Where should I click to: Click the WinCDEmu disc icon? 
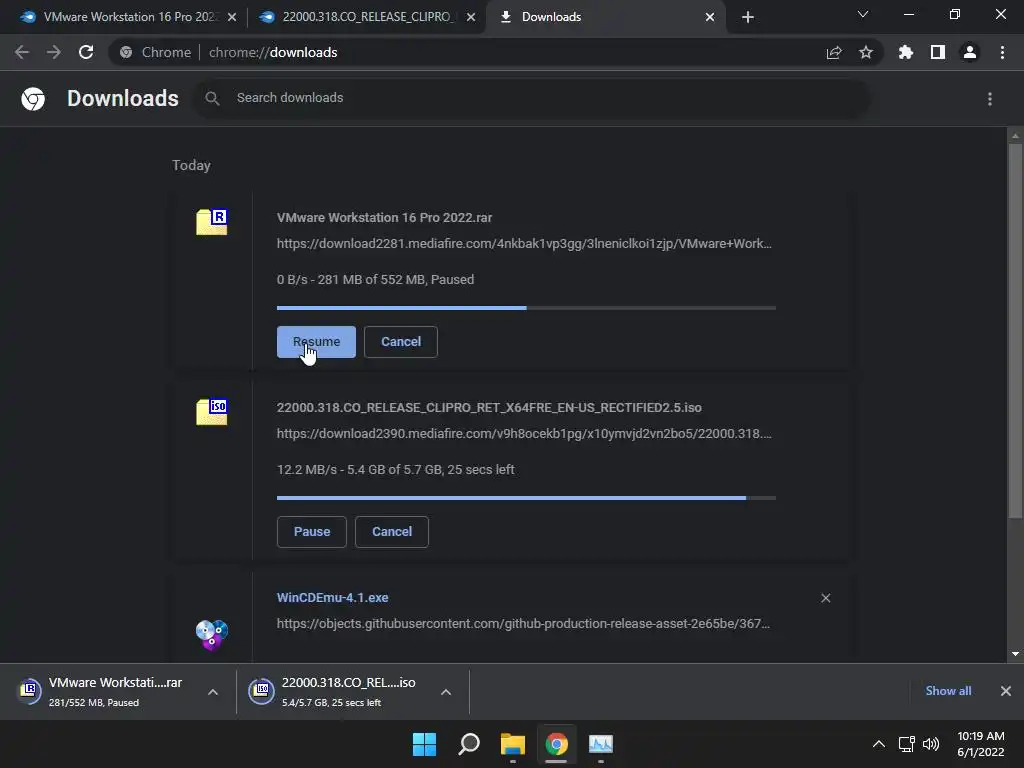212,634
